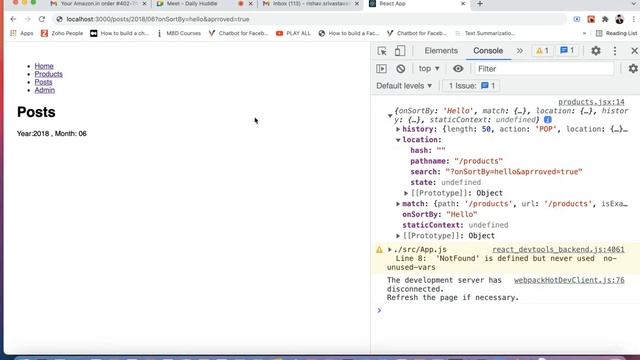This screenshot has height=360, width=640.
Task: Switch to the Console tab
Action: [488, 51]
